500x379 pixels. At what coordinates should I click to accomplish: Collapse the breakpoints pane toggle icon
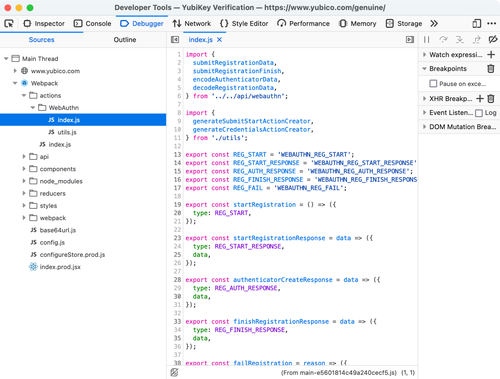410,40
